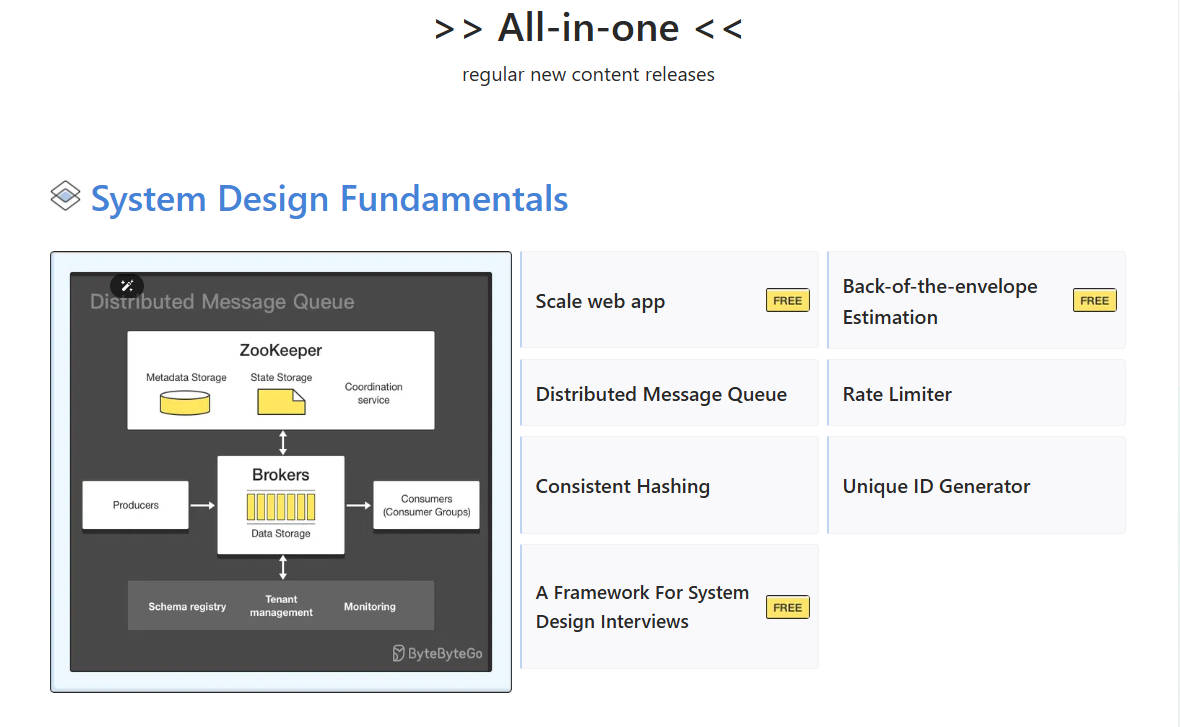
Task: Open the Scale web app lesson
Action: (x=600, y=301)
